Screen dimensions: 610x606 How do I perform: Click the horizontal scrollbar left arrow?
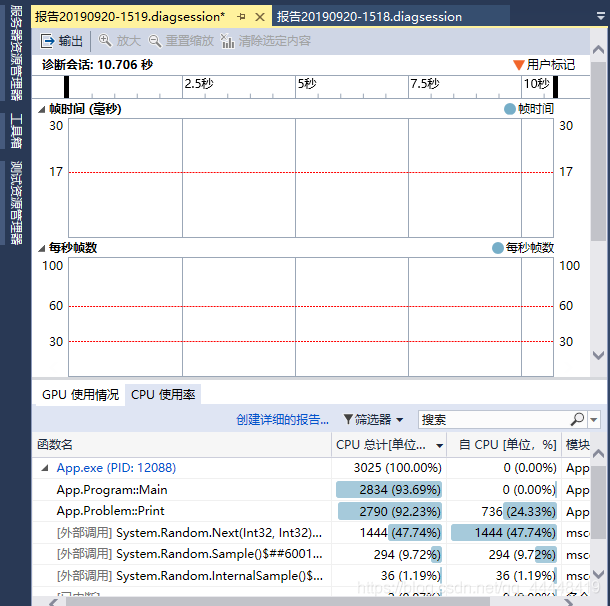[53, 602]
